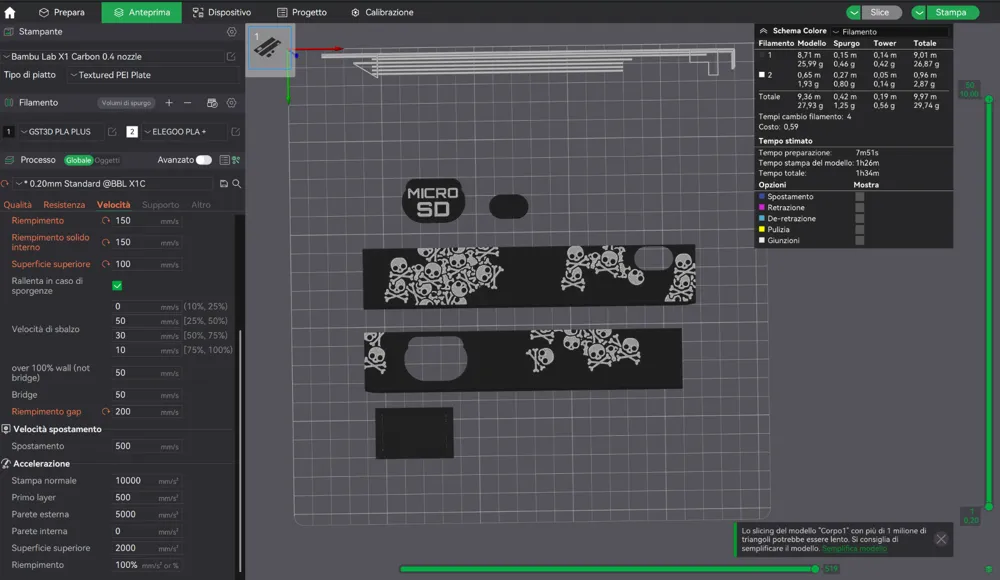Switch to the Dispositivo tab
Screen dimensions: 1000x580
click(x=222, y=12)
